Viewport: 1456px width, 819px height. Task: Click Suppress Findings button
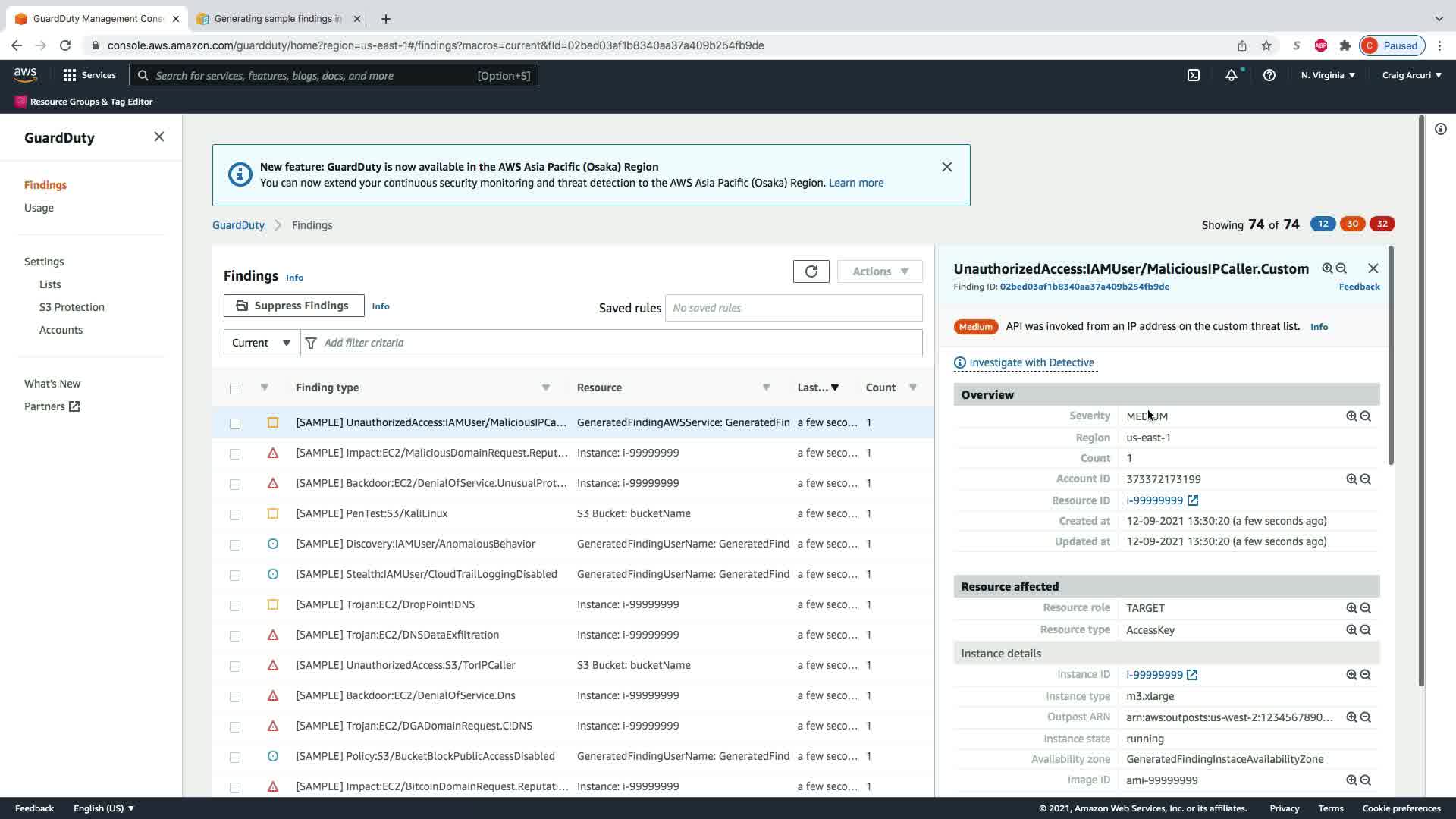[x=293, y=306]
